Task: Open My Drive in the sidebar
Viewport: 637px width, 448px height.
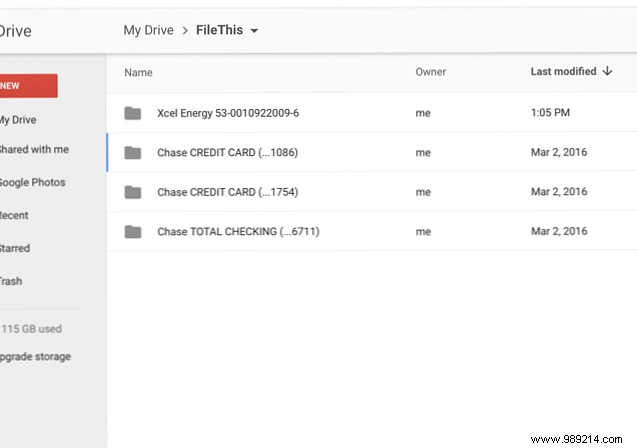Action: [18, 120]
